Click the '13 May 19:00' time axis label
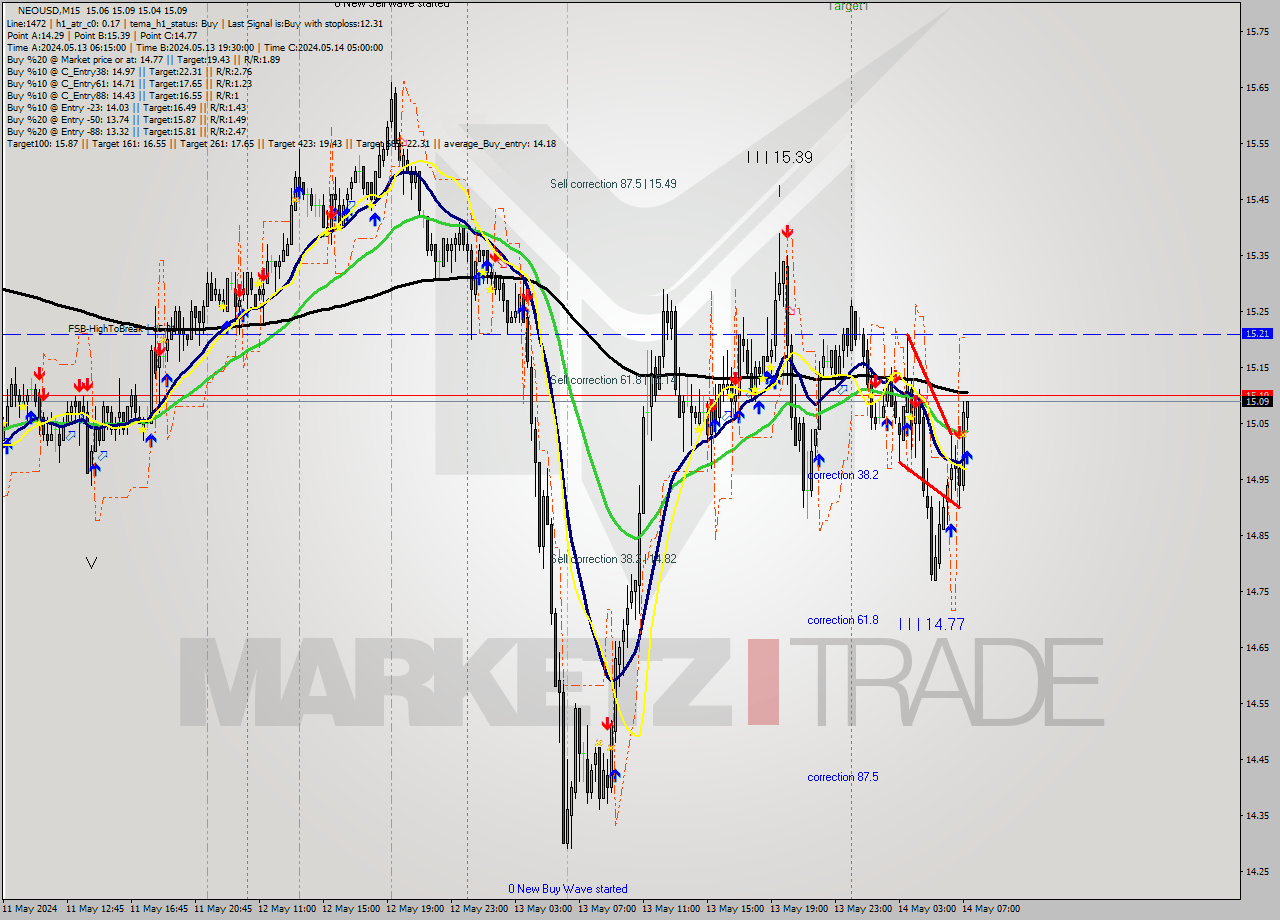 coord(801,909)
